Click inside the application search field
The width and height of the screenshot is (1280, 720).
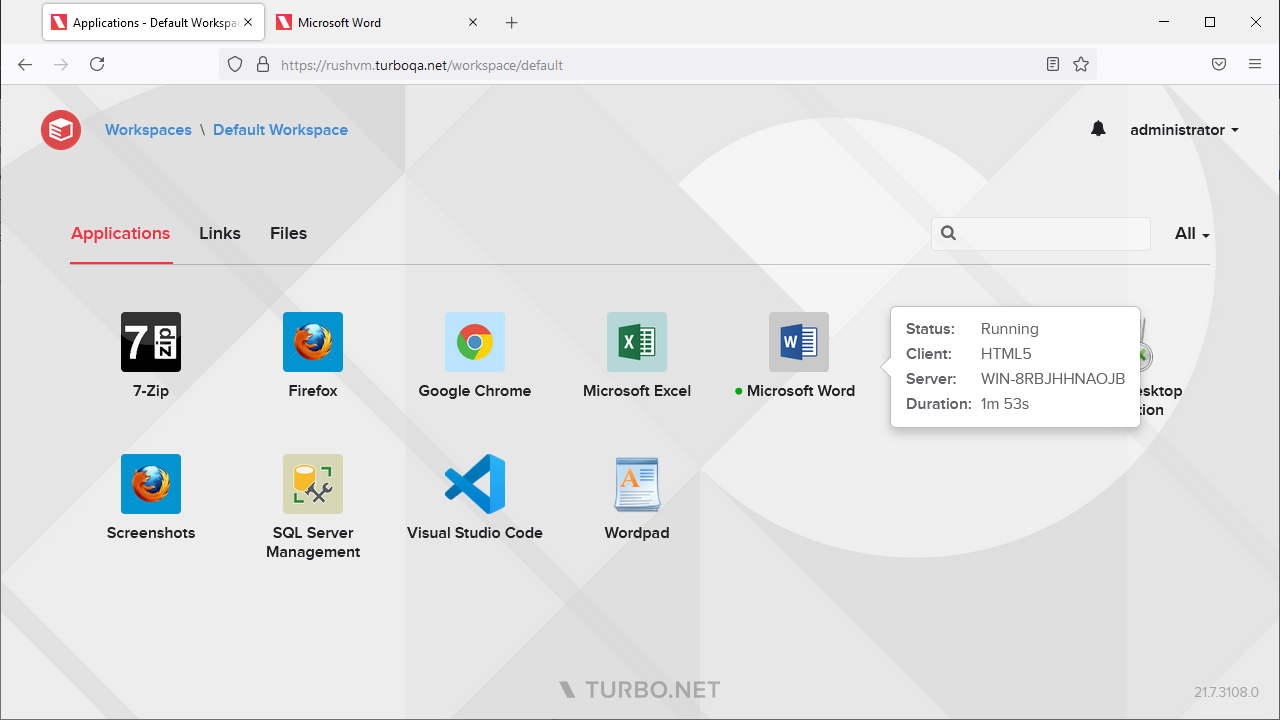pos(1040,233)
